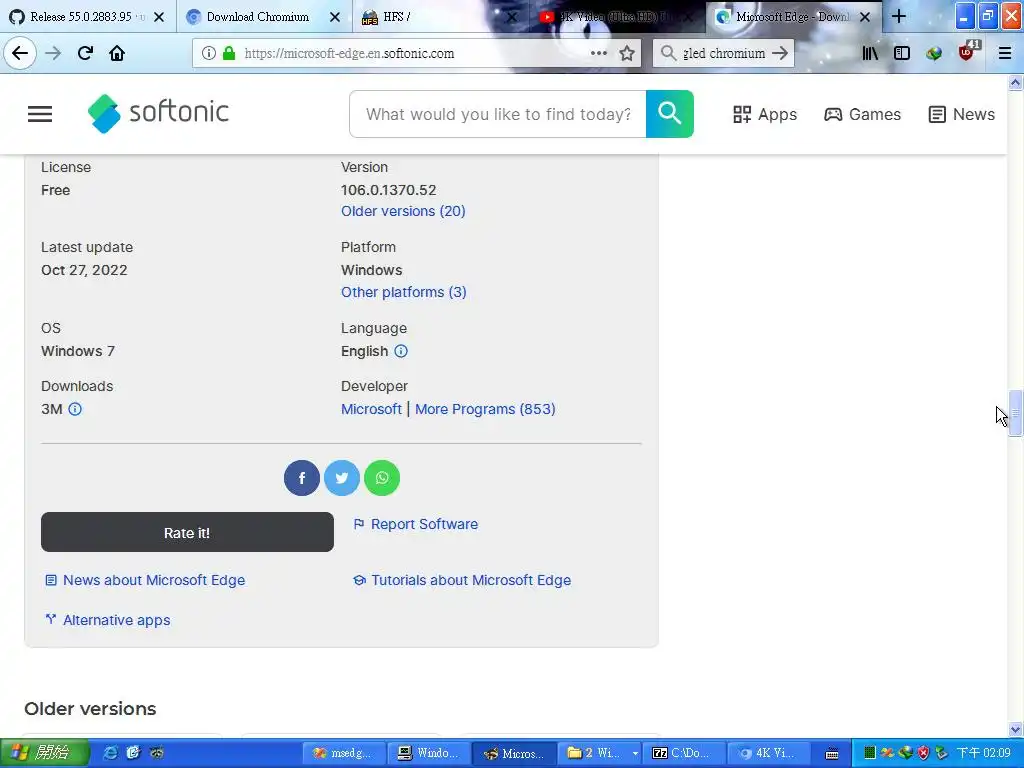The height and width of the screenshot is (768, 1024).
Task: Show site information circle-i icon in address bar
Action: [x=208, y=53]
